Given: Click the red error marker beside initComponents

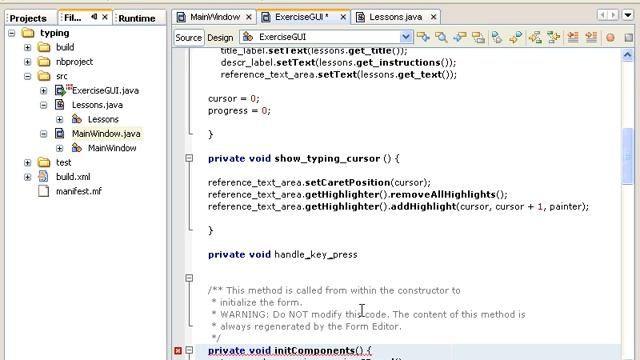Looking at the screenshot, I should [178, 351].
